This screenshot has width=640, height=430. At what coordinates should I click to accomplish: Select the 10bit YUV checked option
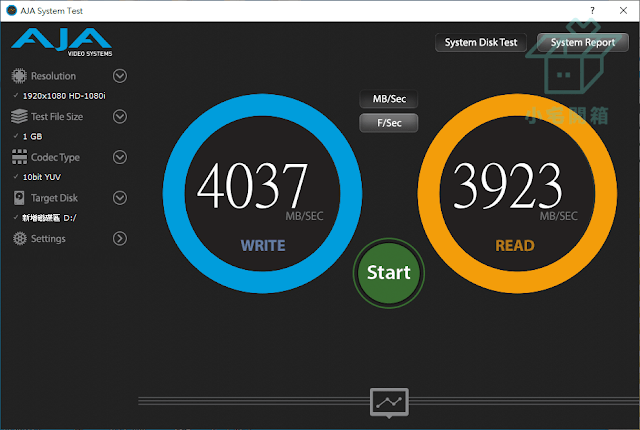[x=42, y=177]
